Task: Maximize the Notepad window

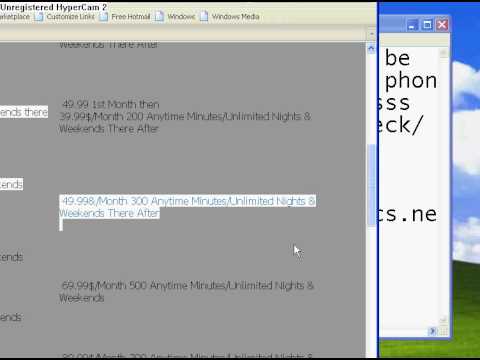Action: tap(427, 25)
